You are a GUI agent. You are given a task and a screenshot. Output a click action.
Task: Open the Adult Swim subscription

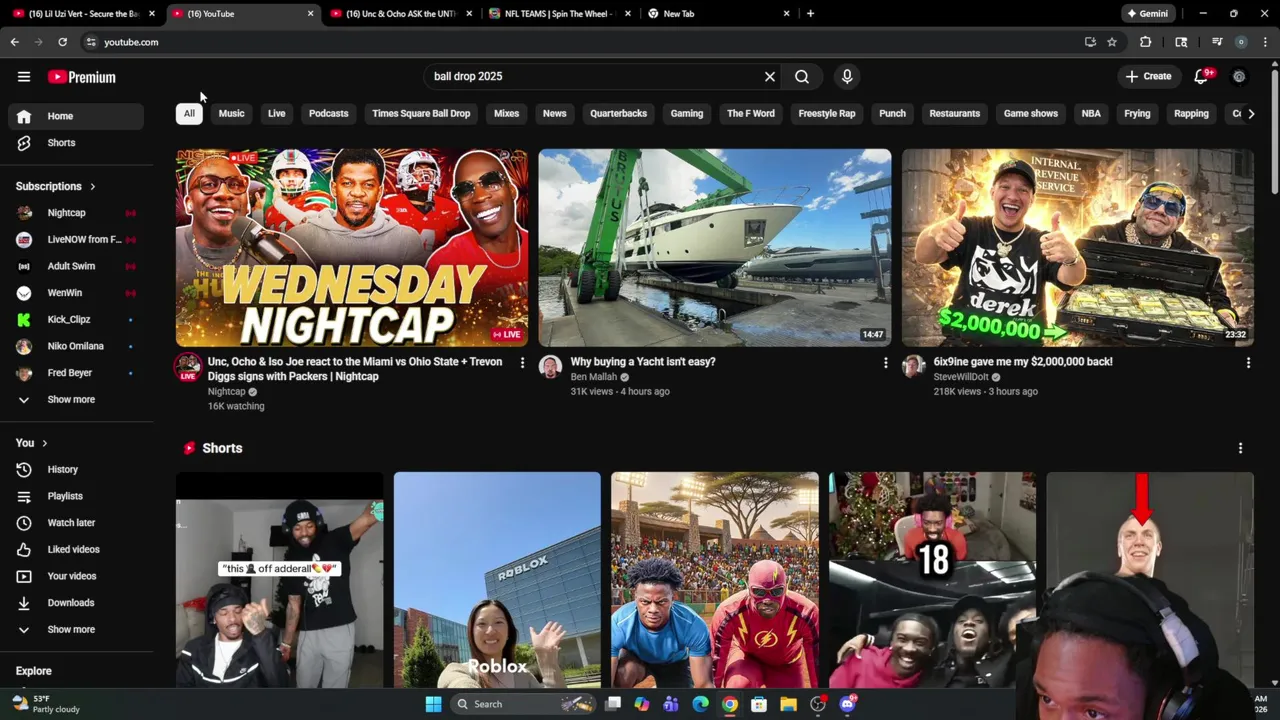pos(76,266)
